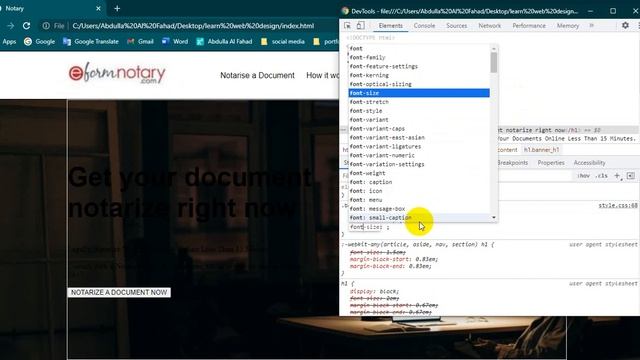Screen dimensions: 640x360
Task: Select font-feature-settings from the autocomplete list
Action: click(419, 66)
